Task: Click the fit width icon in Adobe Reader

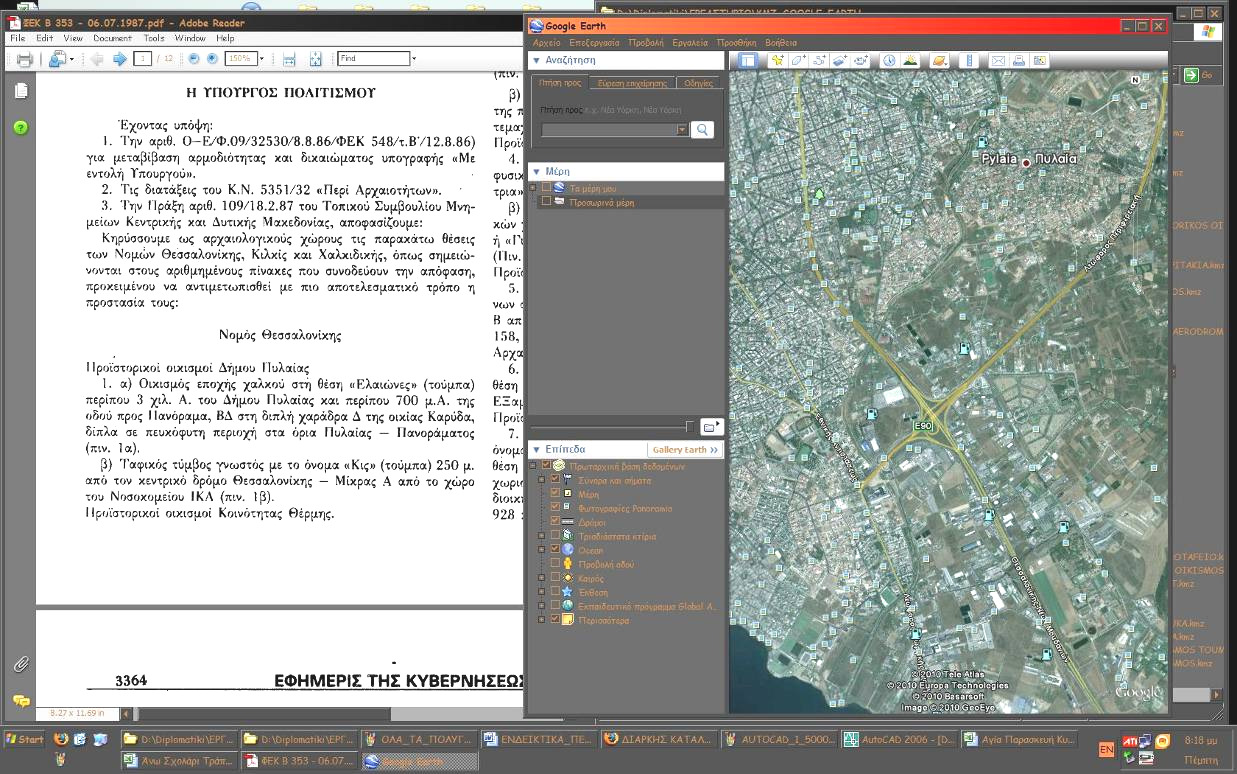Action: tap(289, 59)
